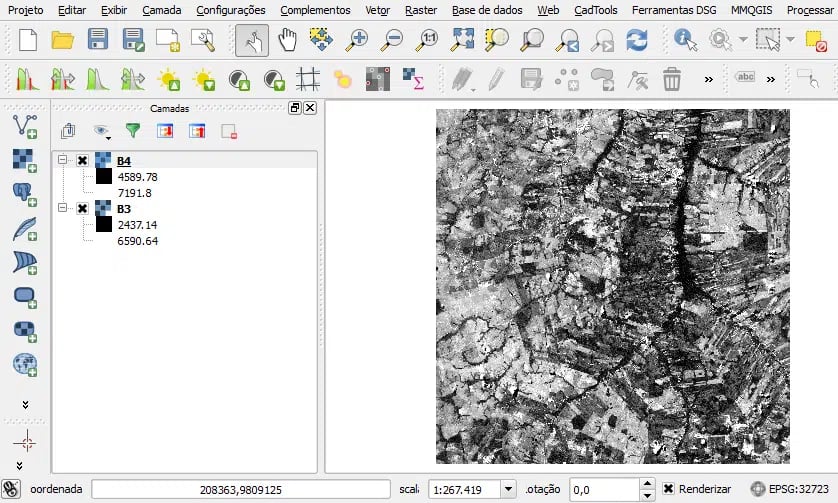This screenshot has width=838, height=503.
Task: Toggle visibility of the B4 layer
Action: click(82, 160)
